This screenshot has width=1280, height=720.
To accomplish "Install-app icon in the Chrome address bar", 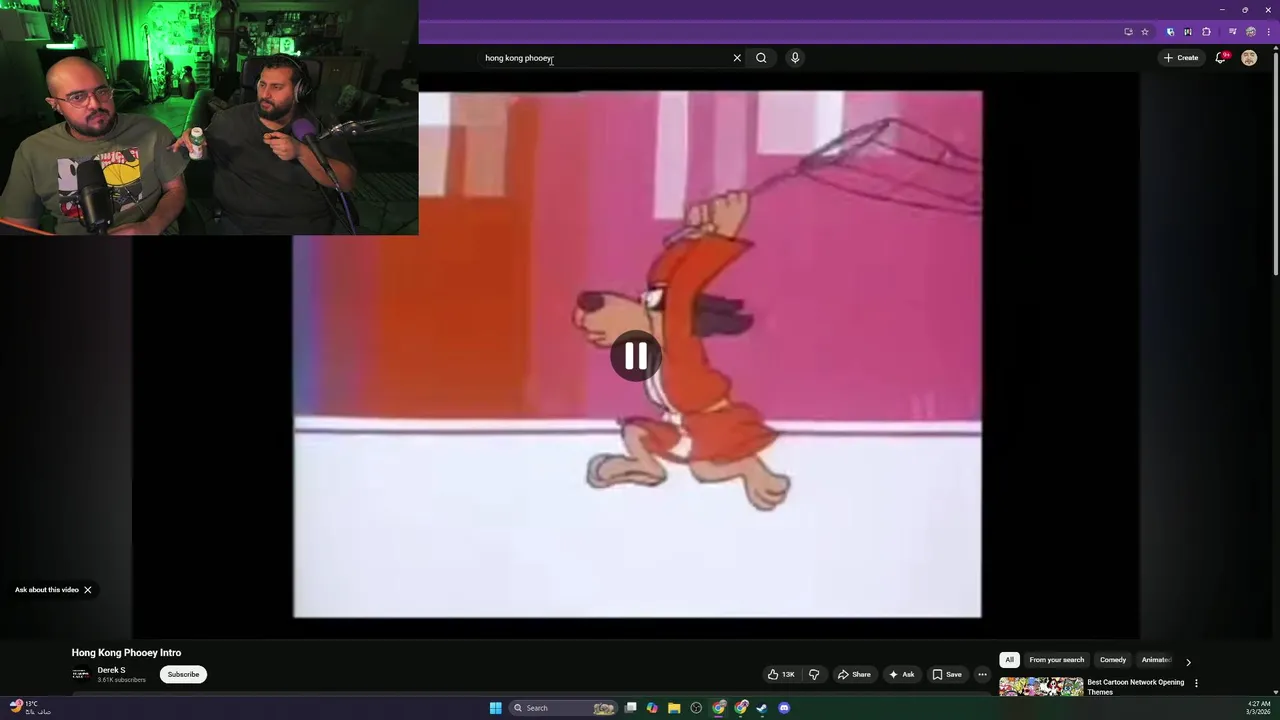I will [1128, 32].
